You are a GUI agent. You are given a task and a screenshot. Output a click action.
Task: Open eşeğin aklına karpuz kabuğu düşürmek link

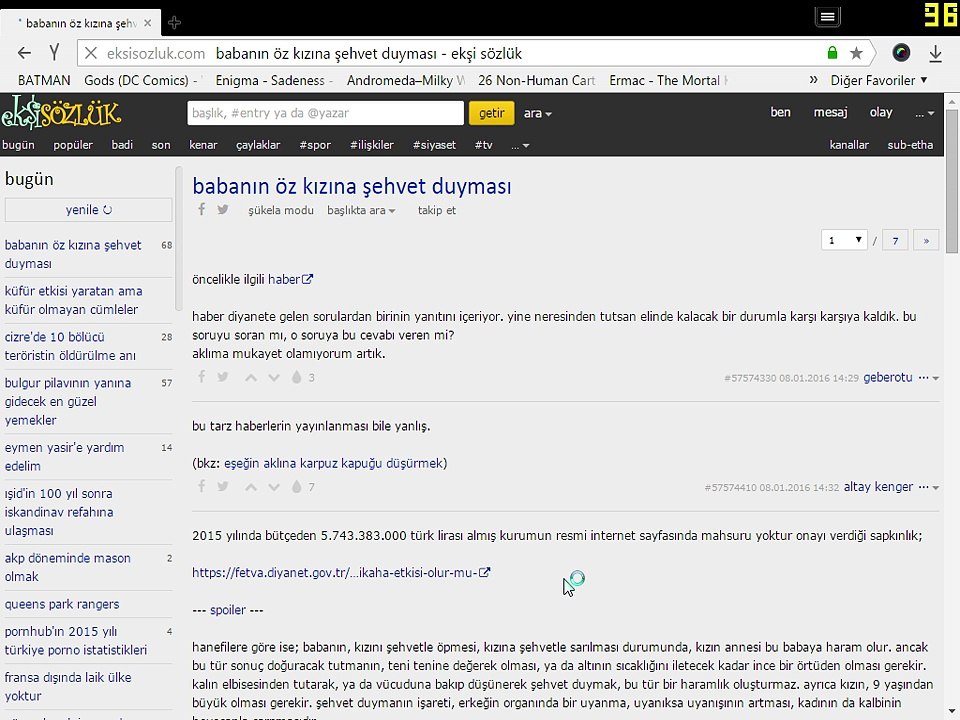click(x=333, y=463)
